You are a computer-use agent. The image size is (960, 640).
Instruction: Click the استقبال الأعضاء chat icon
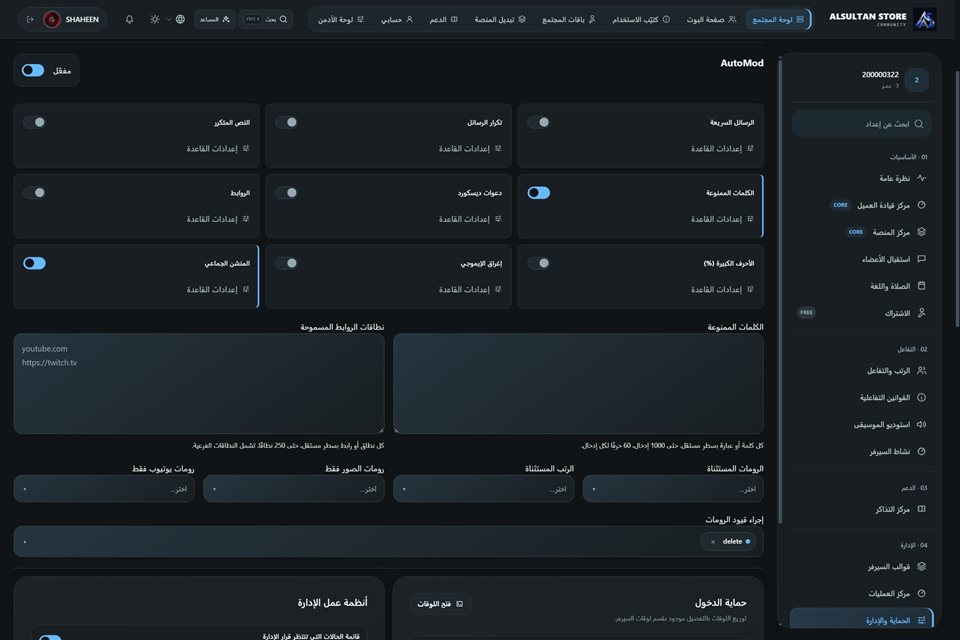(x=921, y=259)
